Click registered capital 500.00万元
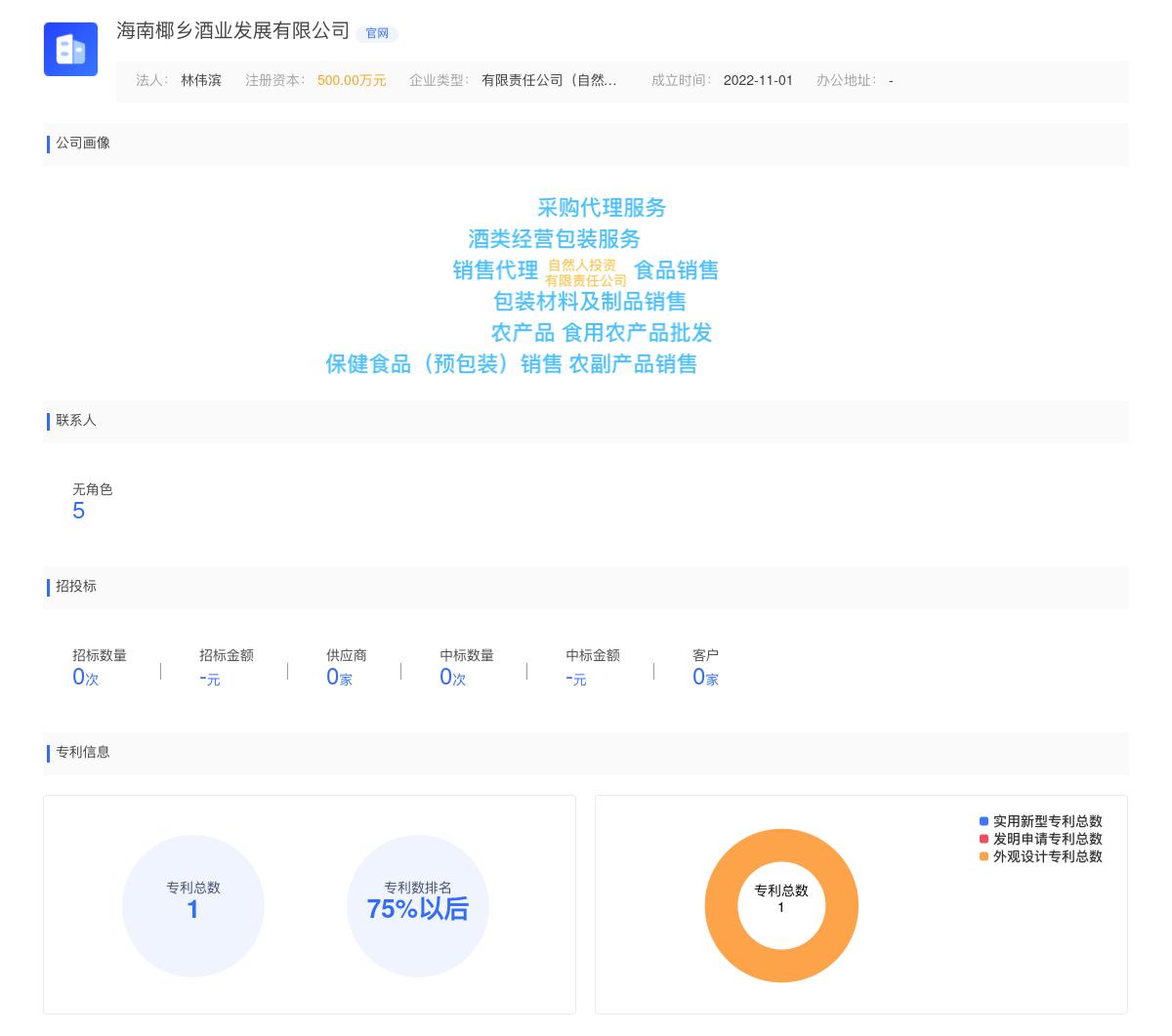Image resolution: width=1172 pixels, height=1036 pixels. (352, 80)
